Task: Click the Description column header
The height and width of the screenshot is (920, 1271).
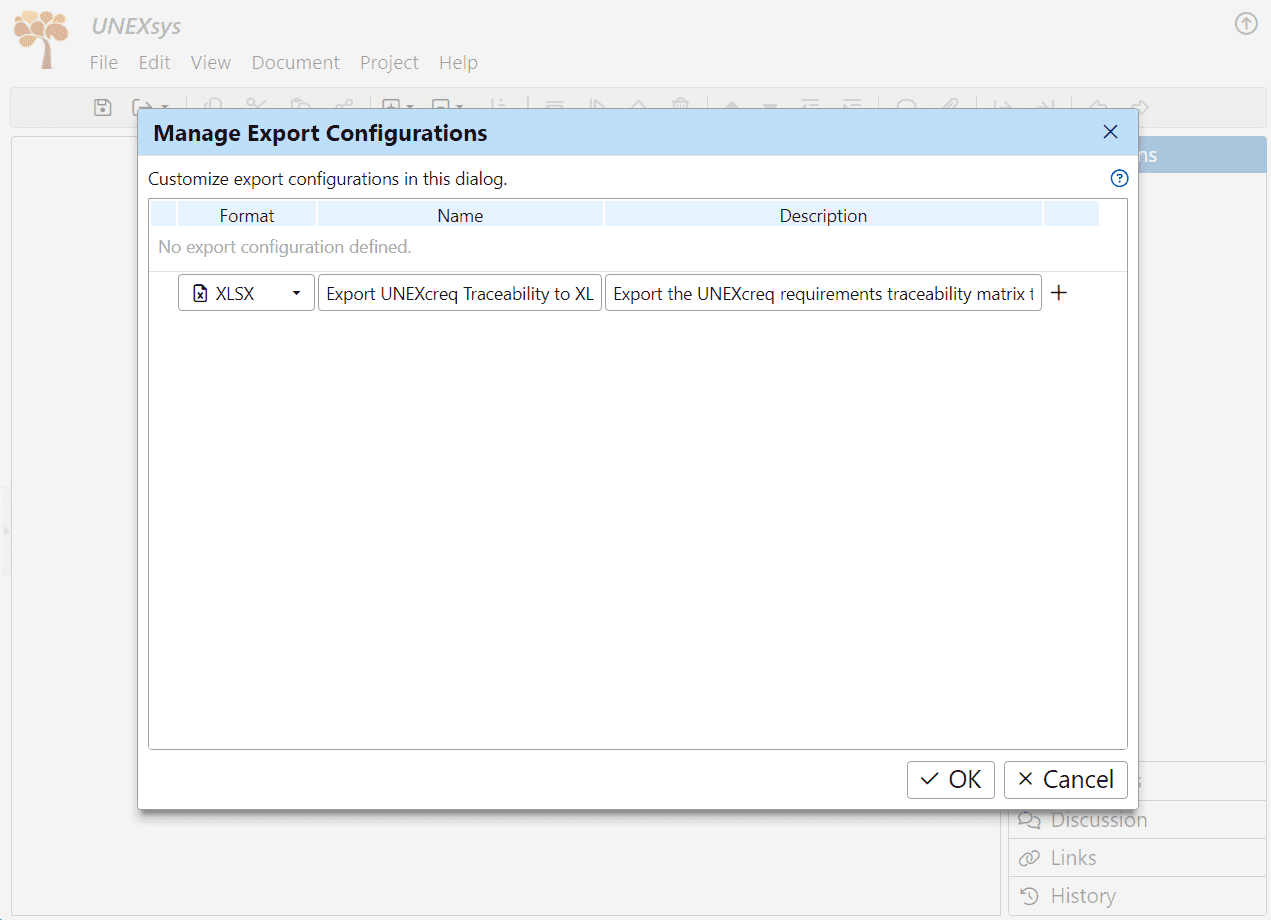Action: point(823,215)
